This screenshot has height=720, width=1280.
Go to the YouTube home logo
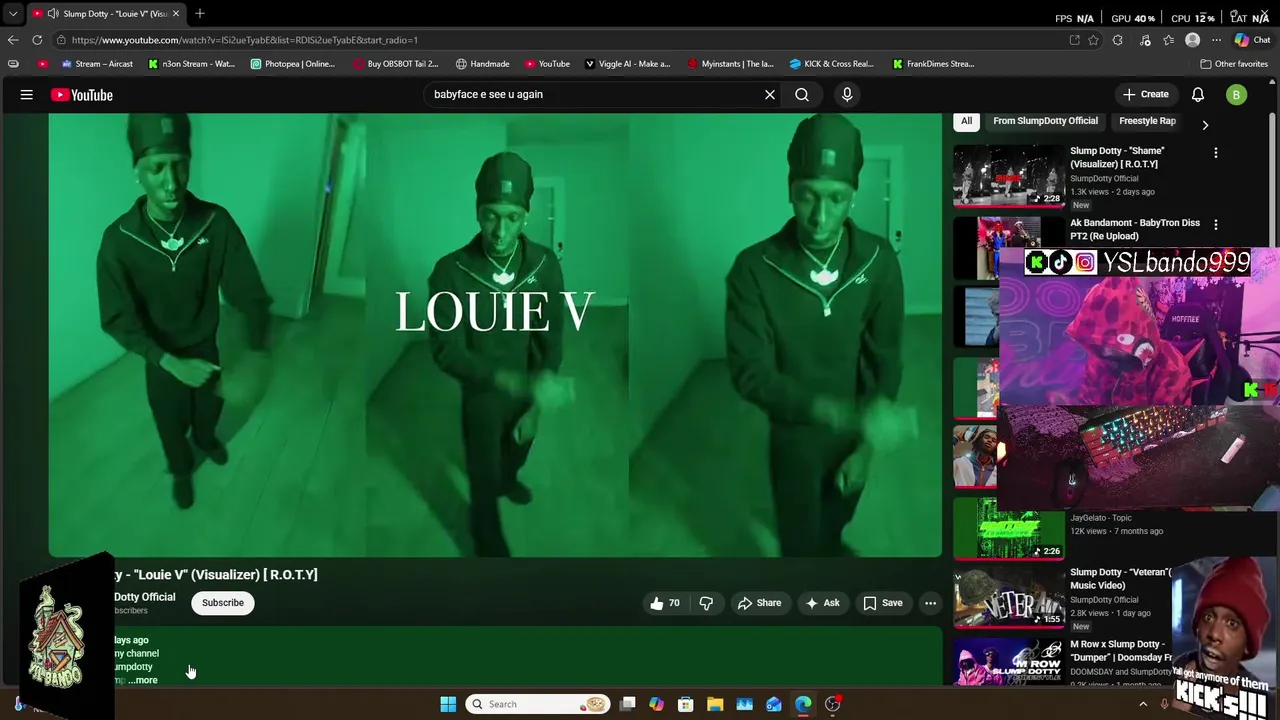point(82,95)
